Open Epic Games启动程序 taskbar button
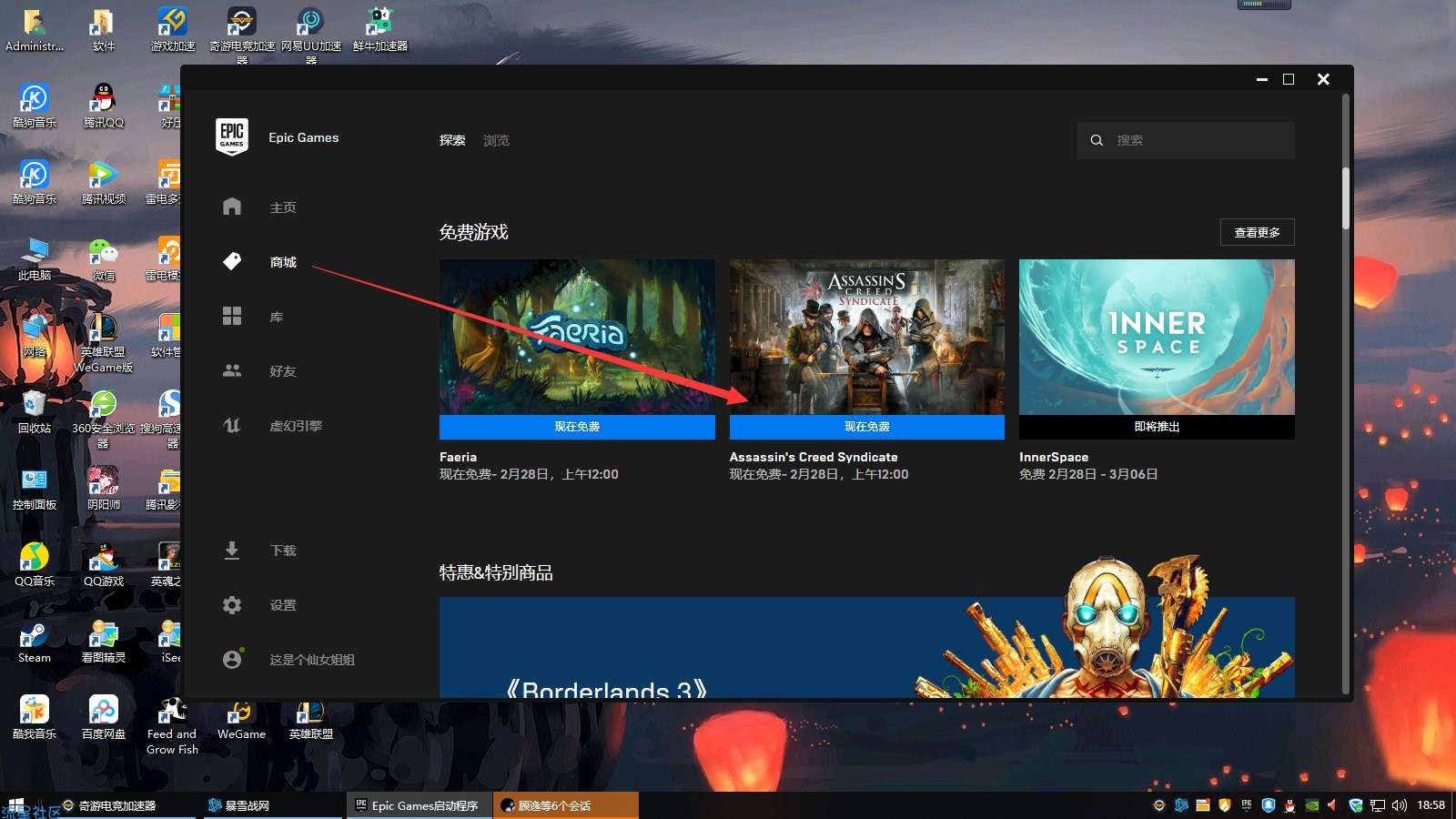Screen dimensions: 1456x819 tap(419, 805)
